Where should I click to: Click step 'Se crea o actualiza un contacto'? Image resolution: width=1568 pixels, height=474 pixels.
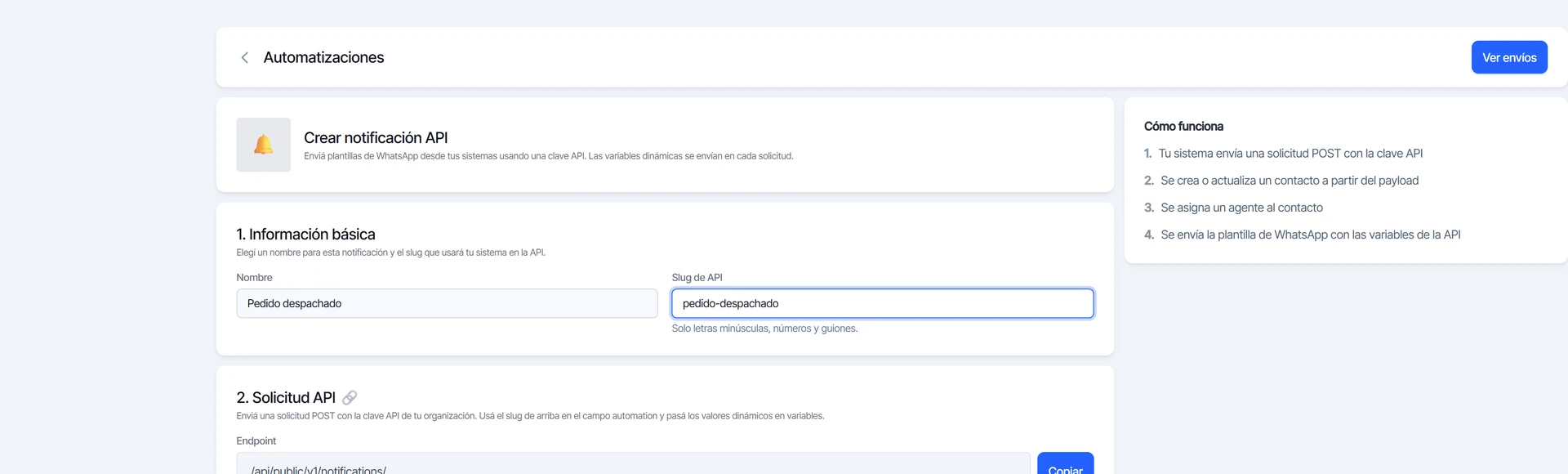1289,181
